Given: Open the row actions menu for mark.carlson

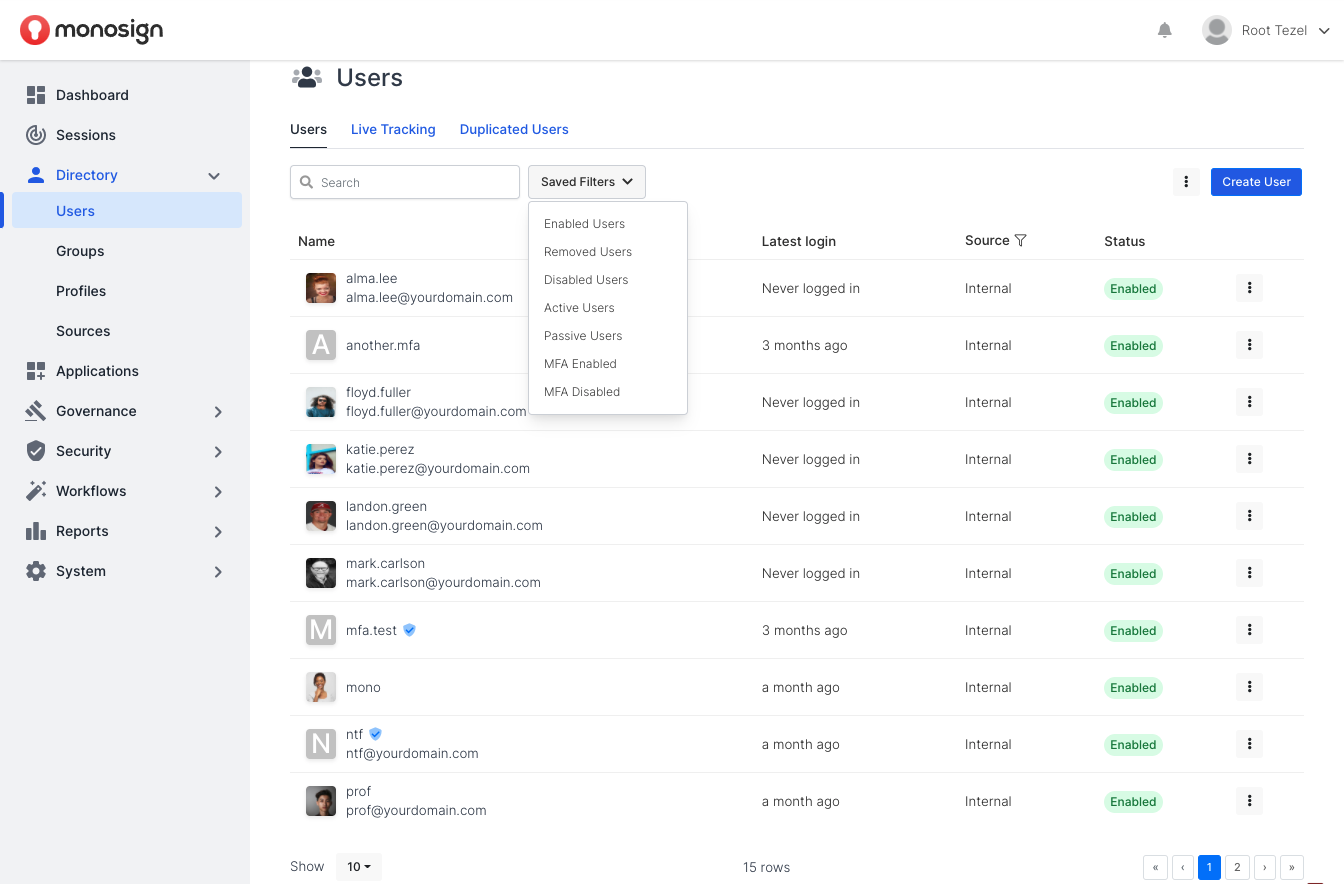Looking at the screenshot, I should [x=1249, y=573].
